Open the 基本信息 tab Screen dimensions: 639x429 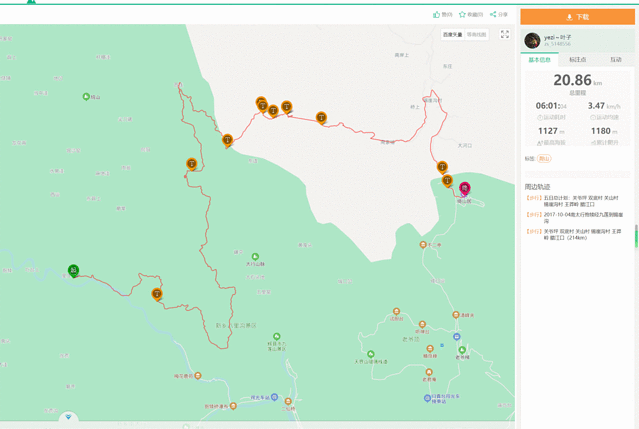tap(539, 60)
